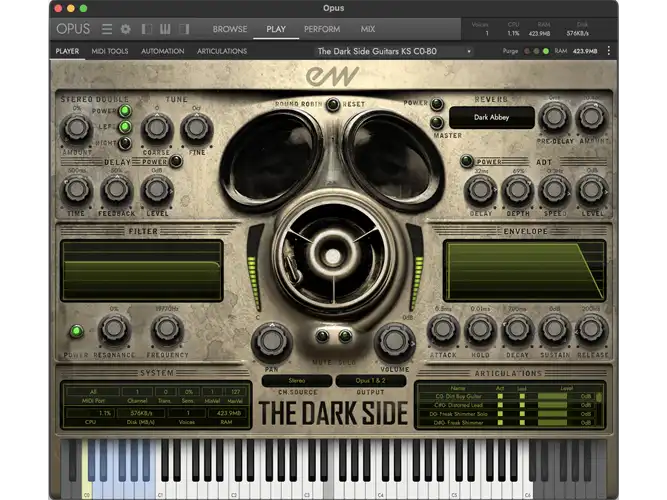Viewport: 667px width, 500px height.
Task: Toggle Stereo Double Left channel light
Action: [125, 127]
